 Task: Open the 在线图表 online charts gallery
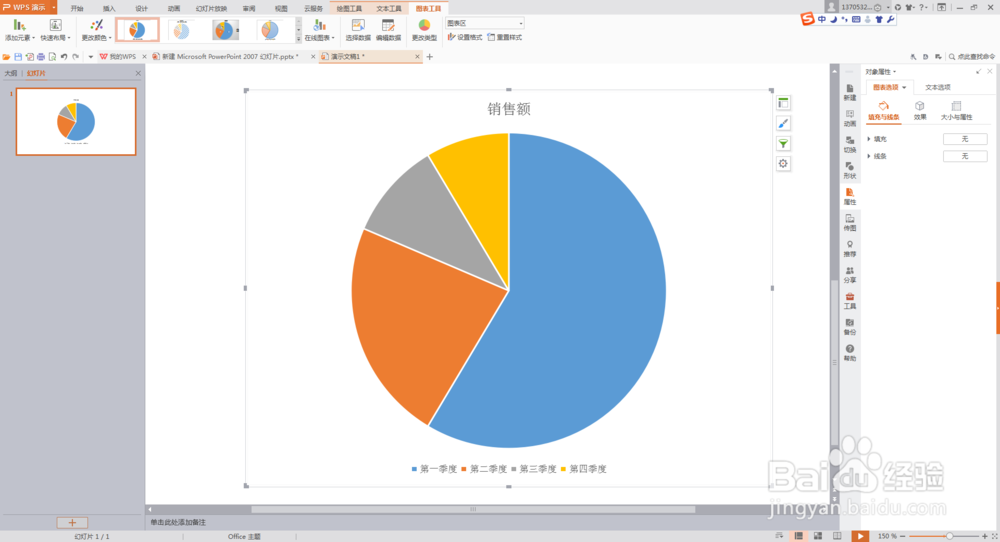click(320, 30)
